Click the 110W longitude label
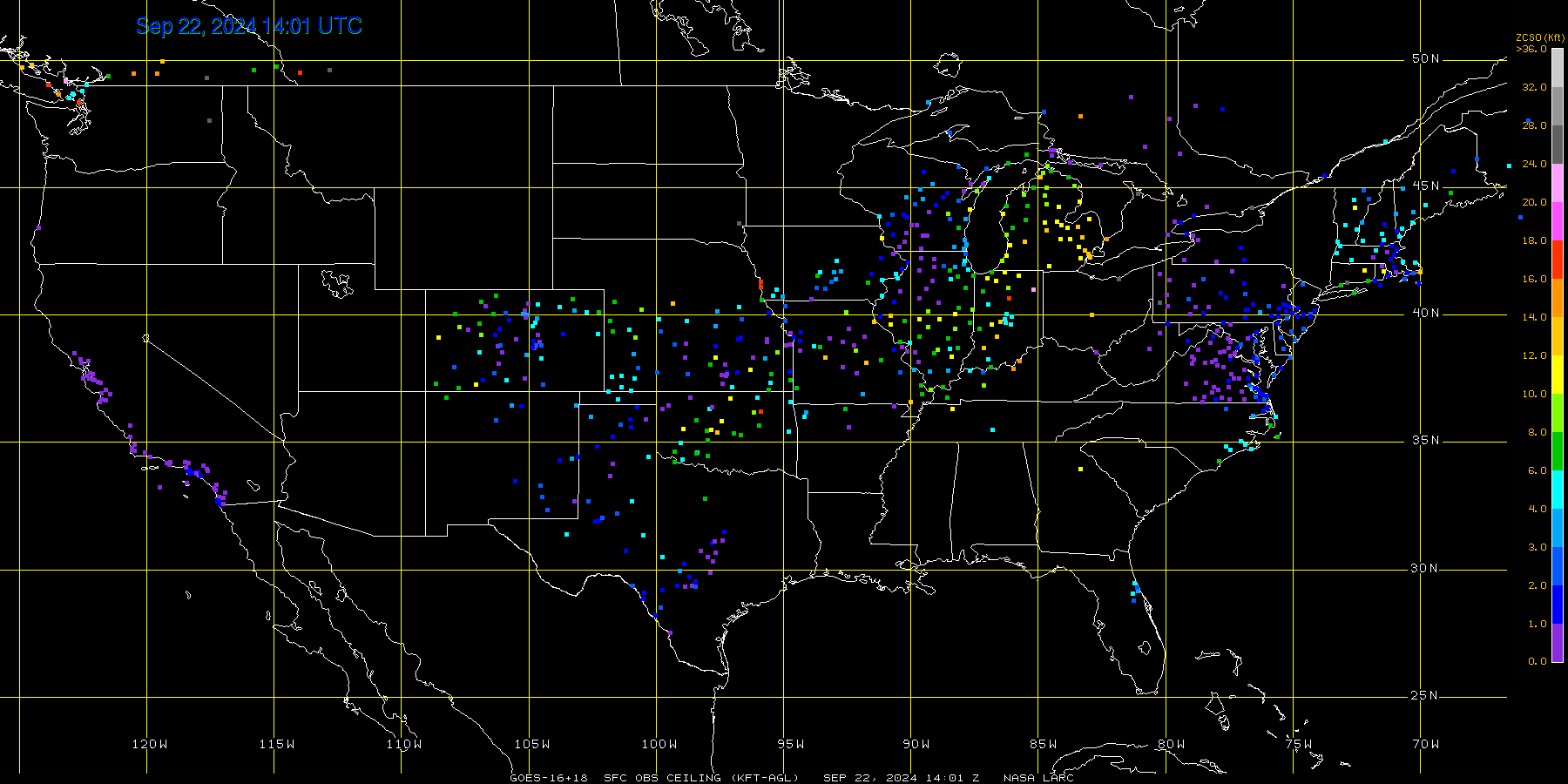This screenshot has height=784, width=1568. 404,744
